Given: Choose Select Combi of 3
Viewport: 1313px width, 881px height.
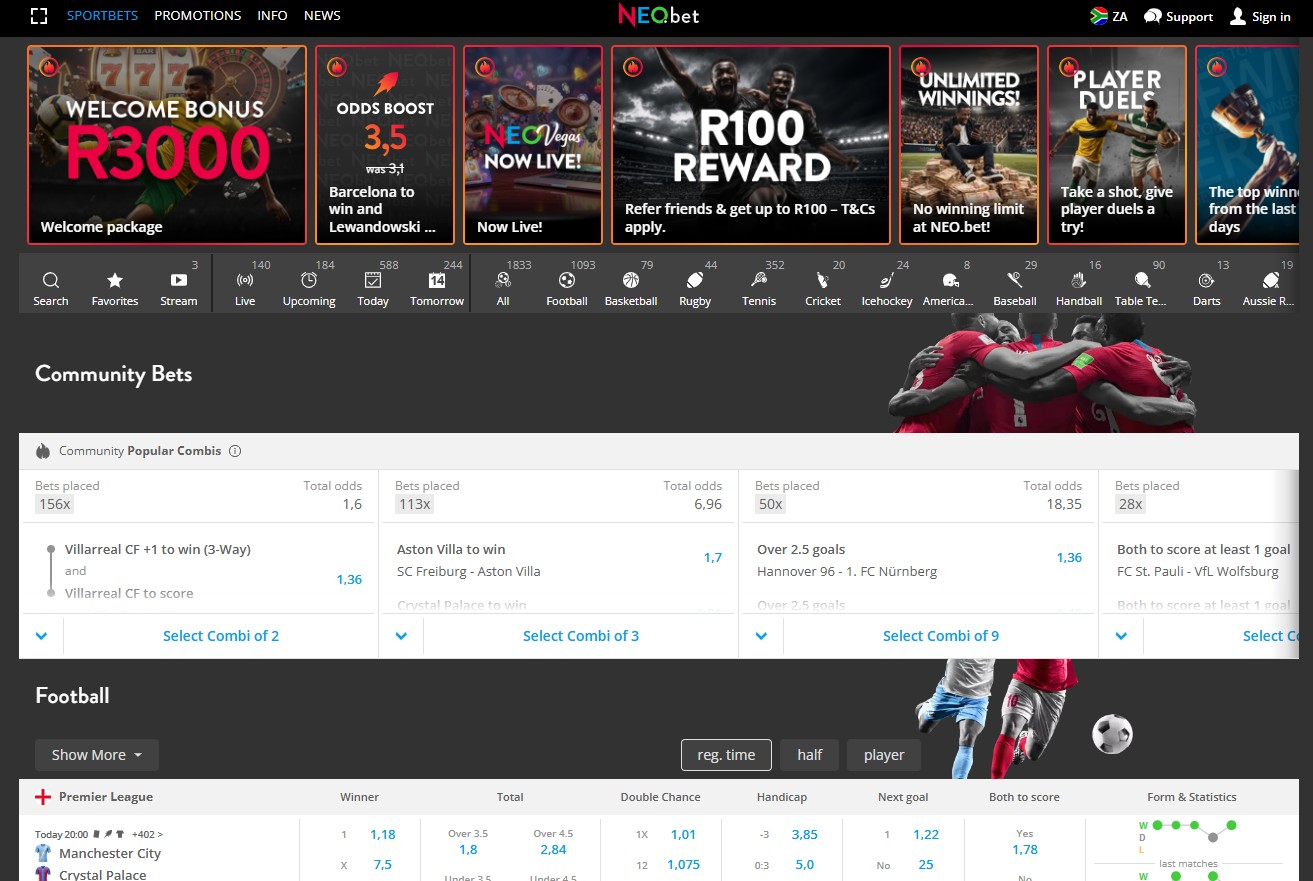Looking at the screenshot, I should pos(581,636).
